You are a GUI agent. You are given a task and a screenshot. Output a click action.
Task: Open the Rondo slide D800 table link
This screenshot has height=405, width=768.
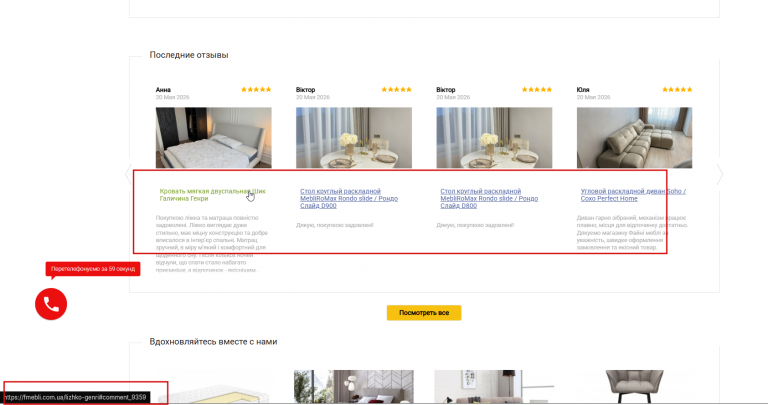click(x=489, y=198)
